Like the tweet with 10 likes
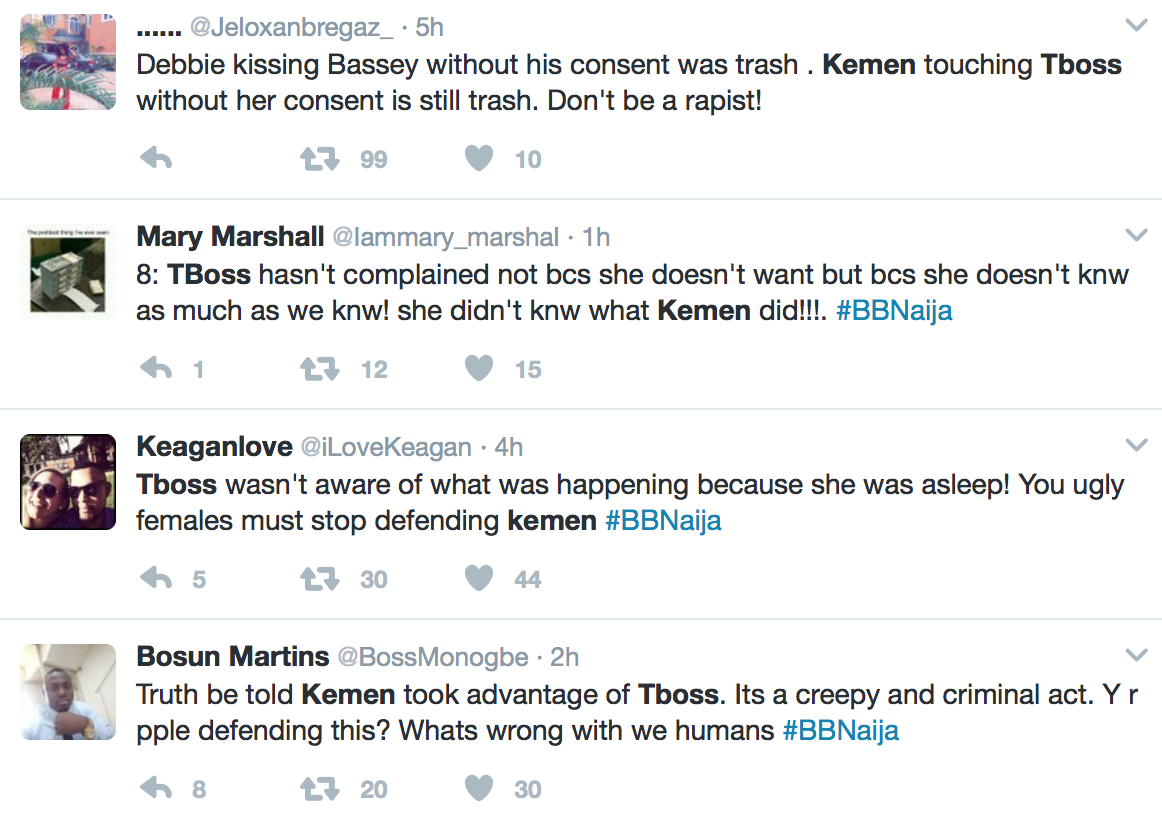The height and width of the screenshot is (824, 1162). pos(480,159)
